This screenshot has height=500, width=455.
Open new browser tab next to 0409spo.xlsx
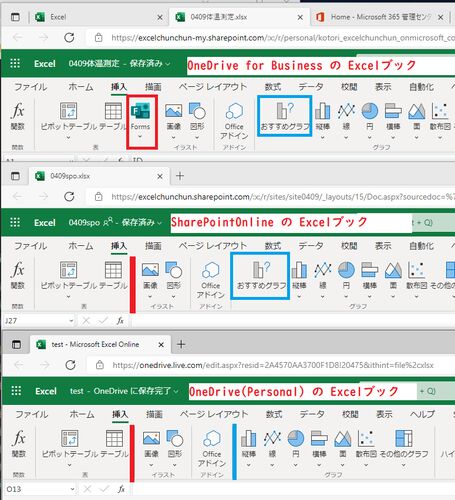(x=180, y=176)
